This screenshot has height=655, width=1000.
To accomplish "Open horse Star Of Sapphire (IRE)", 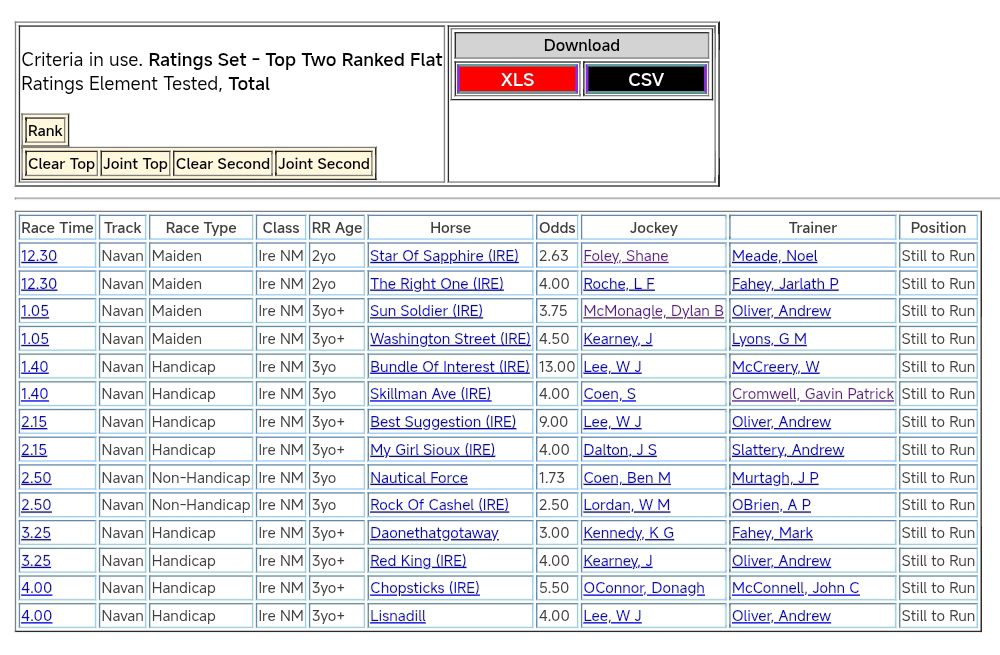I will (x=444, y=256).
